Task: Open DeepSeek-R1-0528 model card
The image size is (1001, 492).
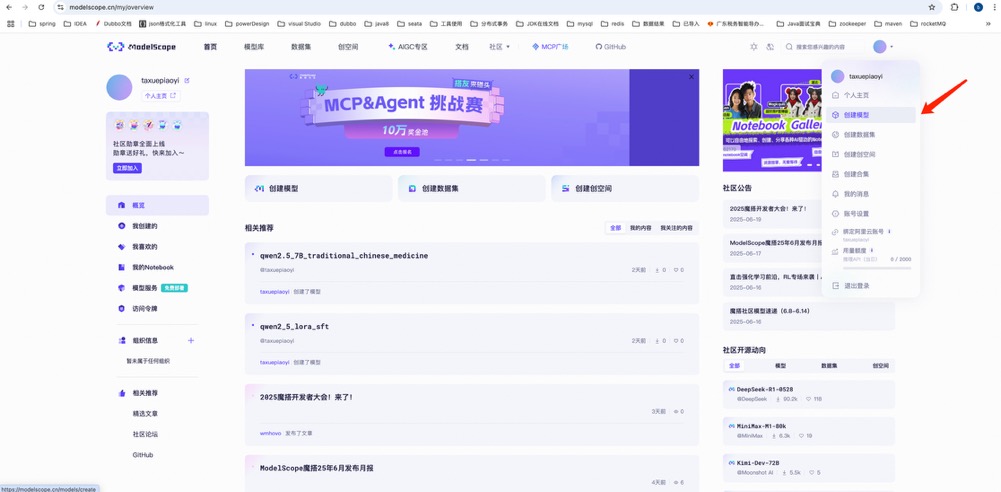Action: (809, 393)
